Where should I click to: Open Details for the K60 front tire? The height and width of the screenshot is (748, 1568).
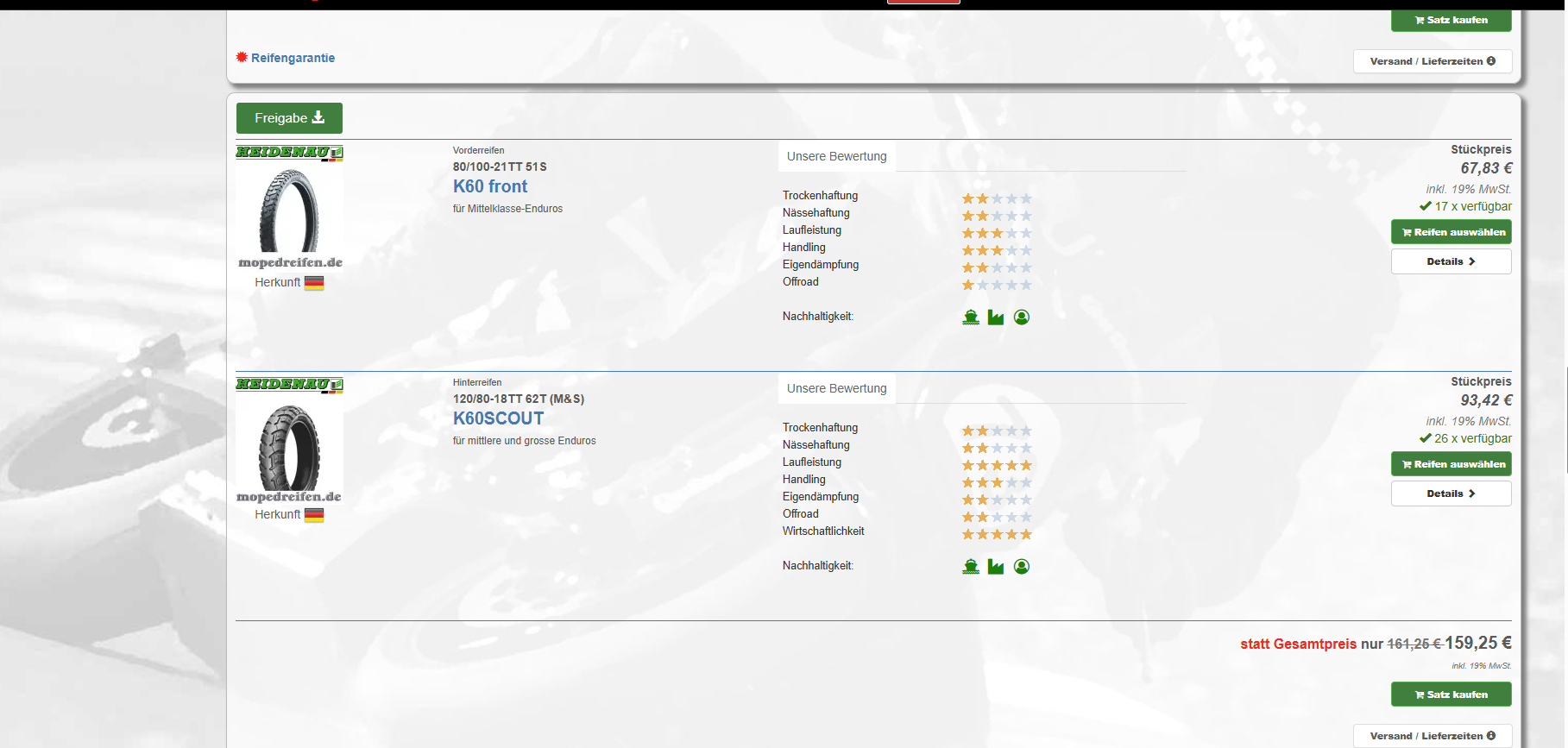pyautogui.click(x=1451, y=261)
